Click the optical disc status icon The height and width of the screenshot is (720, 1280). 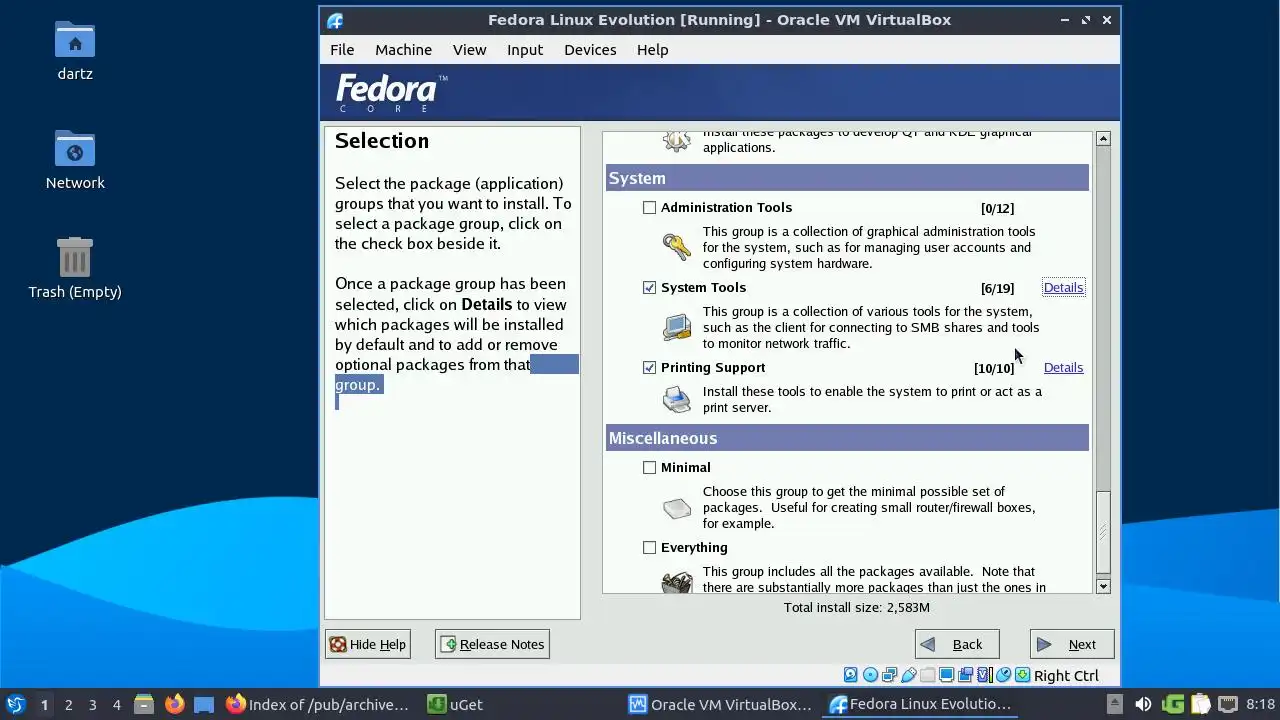click(871, 675)
